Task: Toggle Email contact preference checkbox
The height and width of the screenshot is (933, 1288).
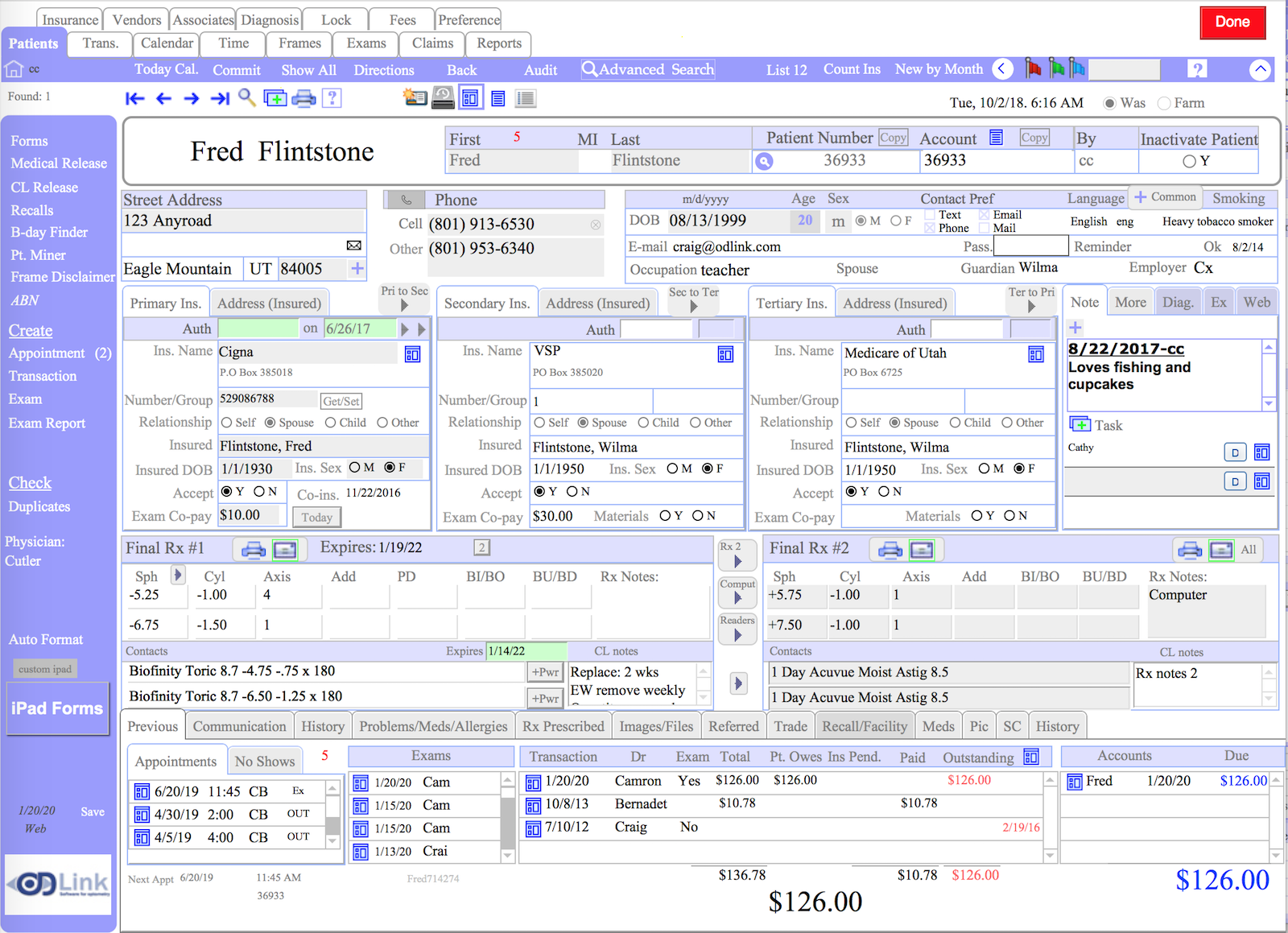Action: (x=984, y=215)
